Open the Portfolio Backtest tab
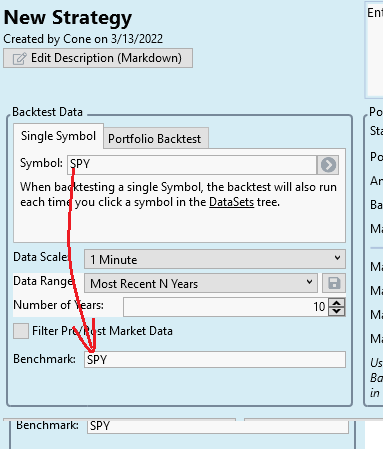Viewport: 383px width, 449px height. (x=155, y=138)
